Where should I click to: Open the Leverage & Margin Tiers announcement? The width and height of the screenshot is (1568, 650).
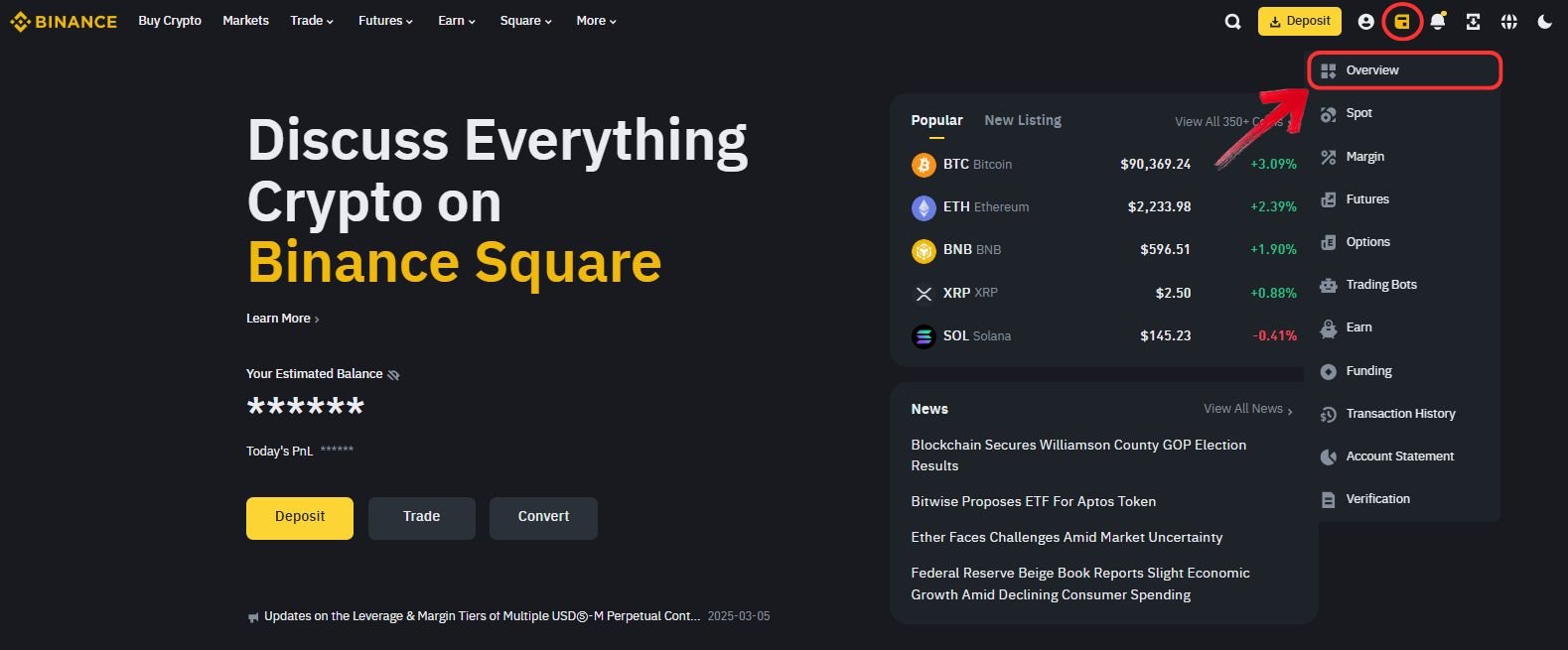(x=483, y=616)
